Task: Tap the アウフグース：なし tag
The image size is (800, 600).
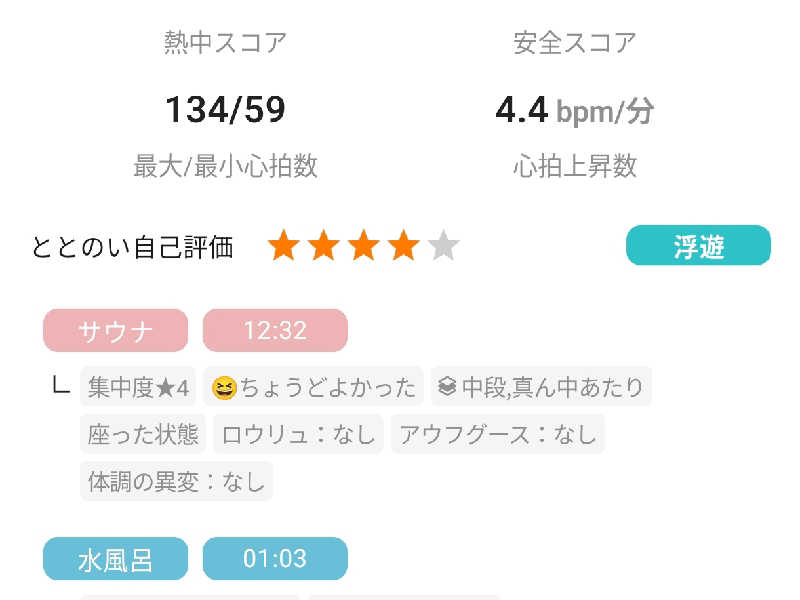Action: click(497, 434)
